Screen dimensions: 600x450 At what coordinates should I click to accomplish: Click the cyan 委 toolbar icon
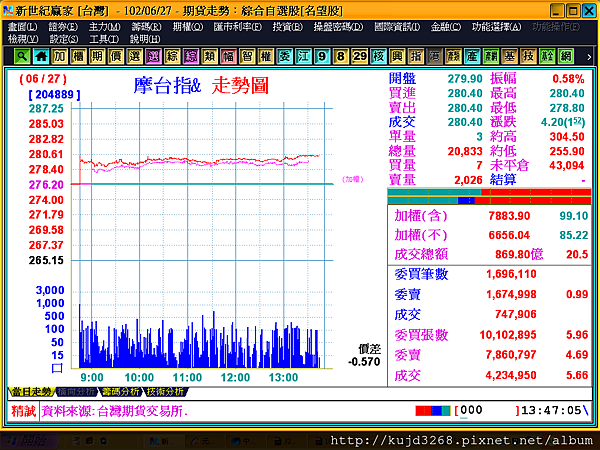pos(285,56)
